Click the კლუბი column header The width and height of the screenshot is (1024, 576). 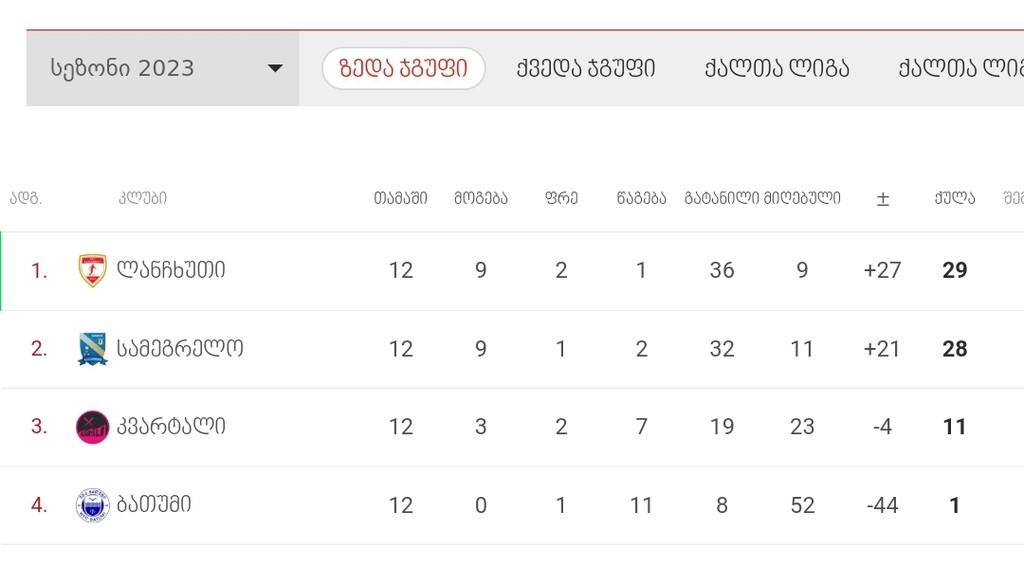(142, 198)
